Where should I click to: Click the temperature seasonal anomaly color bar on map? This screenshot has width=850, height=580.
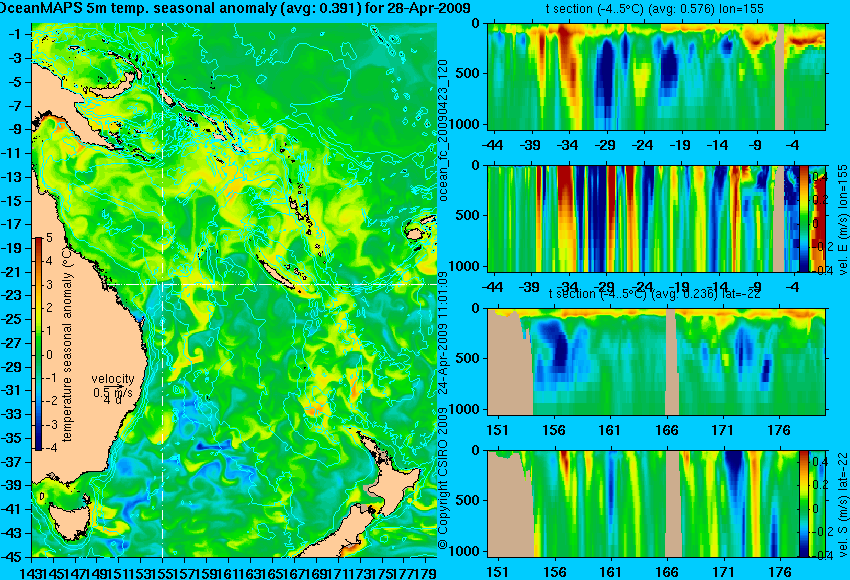[39, 344]
